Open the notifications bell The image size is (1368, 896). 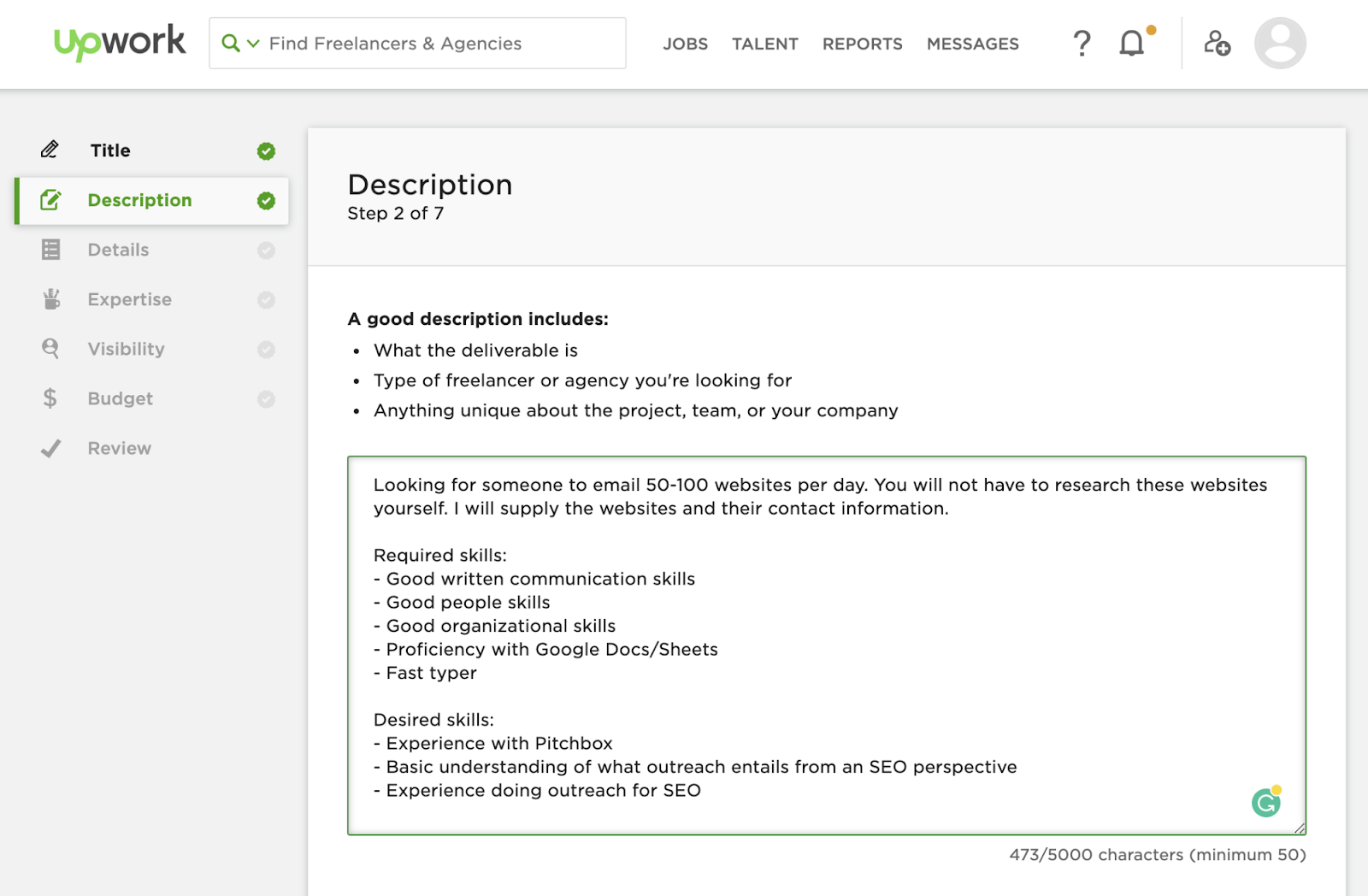tap(1131, 43)
